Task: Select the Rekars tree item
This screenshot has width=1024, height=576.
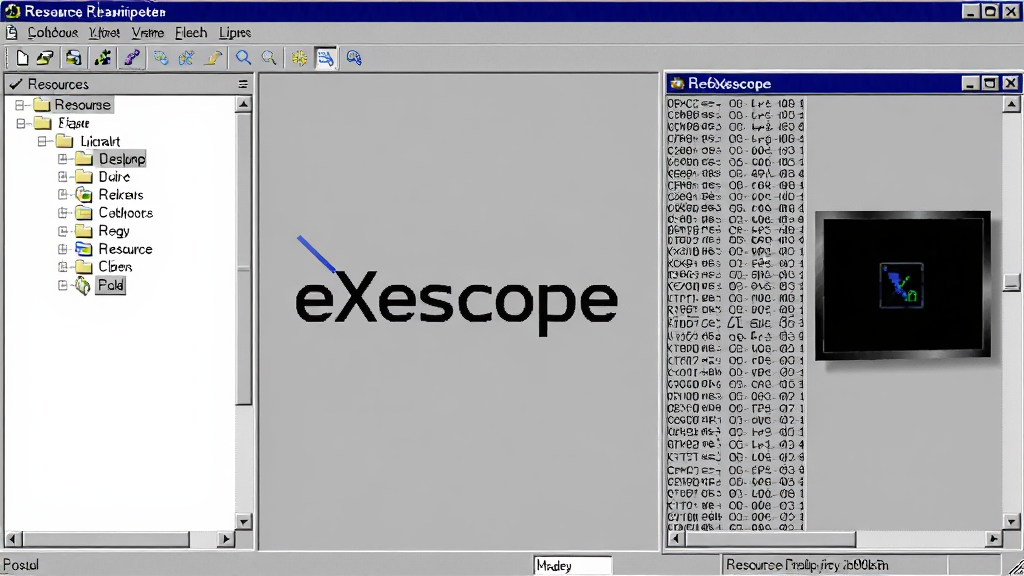Action: pyautogui.click(x=121, y=194)
